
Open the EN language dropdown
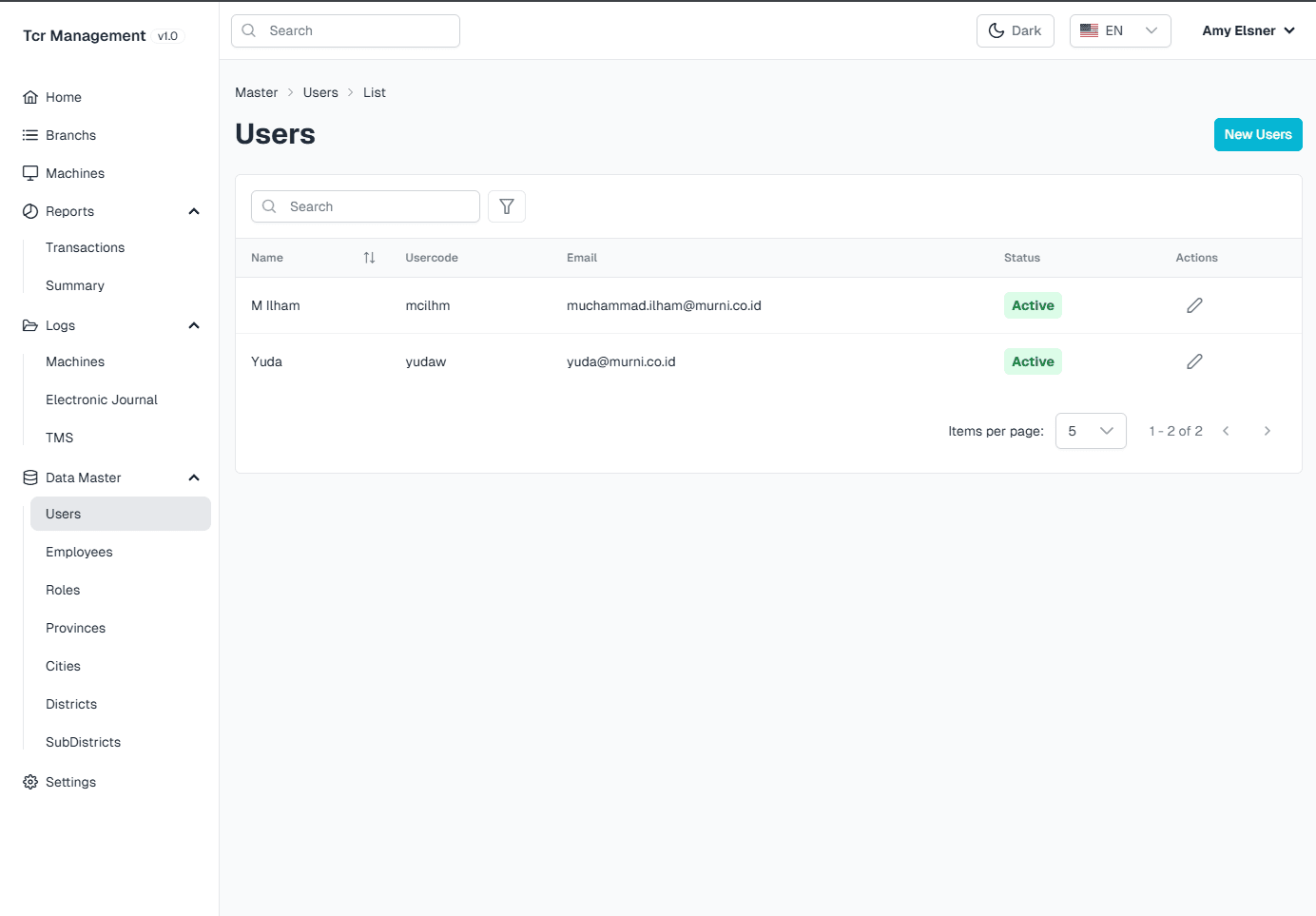pos(1120,30)
